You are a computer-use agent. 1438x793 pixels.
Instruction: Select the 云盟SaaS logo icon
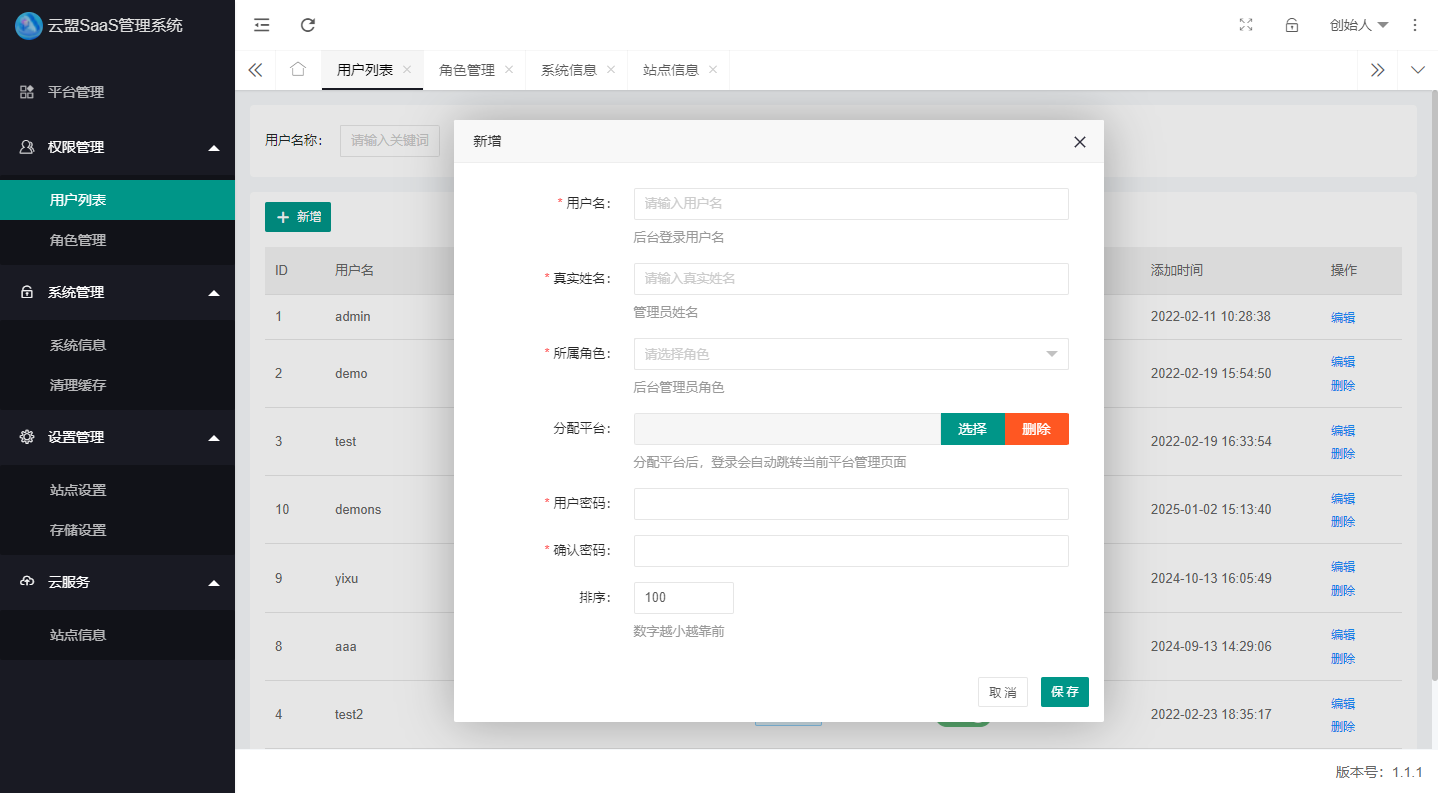[x=28, y=25]
